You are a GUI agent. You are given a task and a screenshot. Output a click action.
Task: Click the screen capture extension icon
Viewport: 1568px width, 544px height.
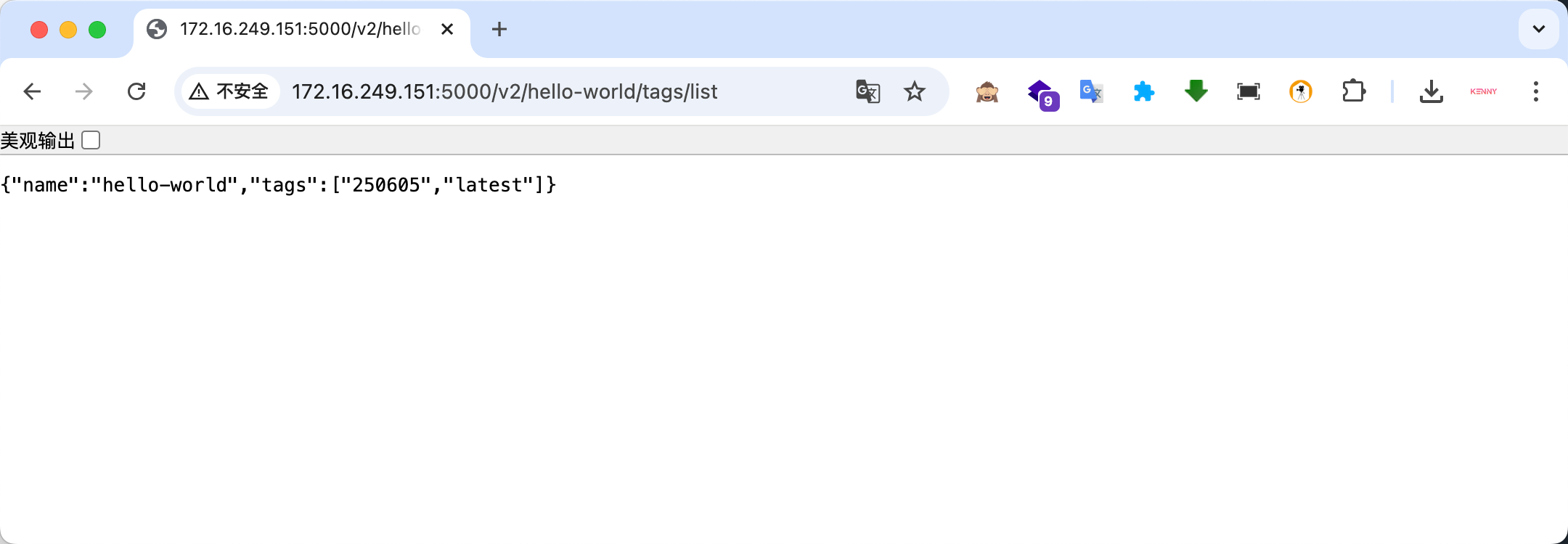pos(1249,91)
